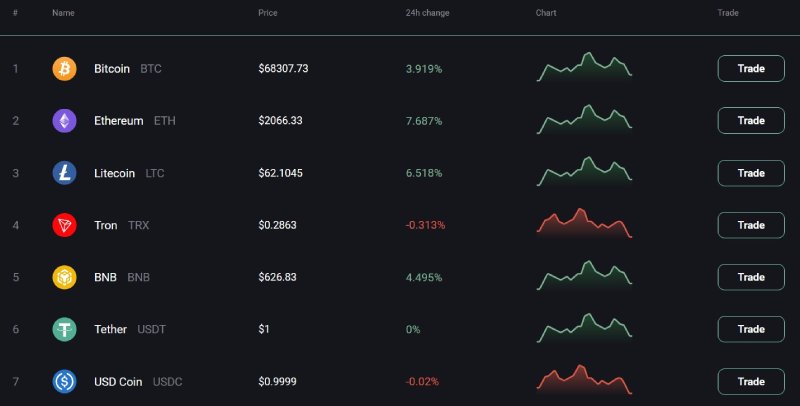Viewport: 800px width, 406px height.
Task: Click the blue Litecoin coin icon
Action: click(64, 173)
